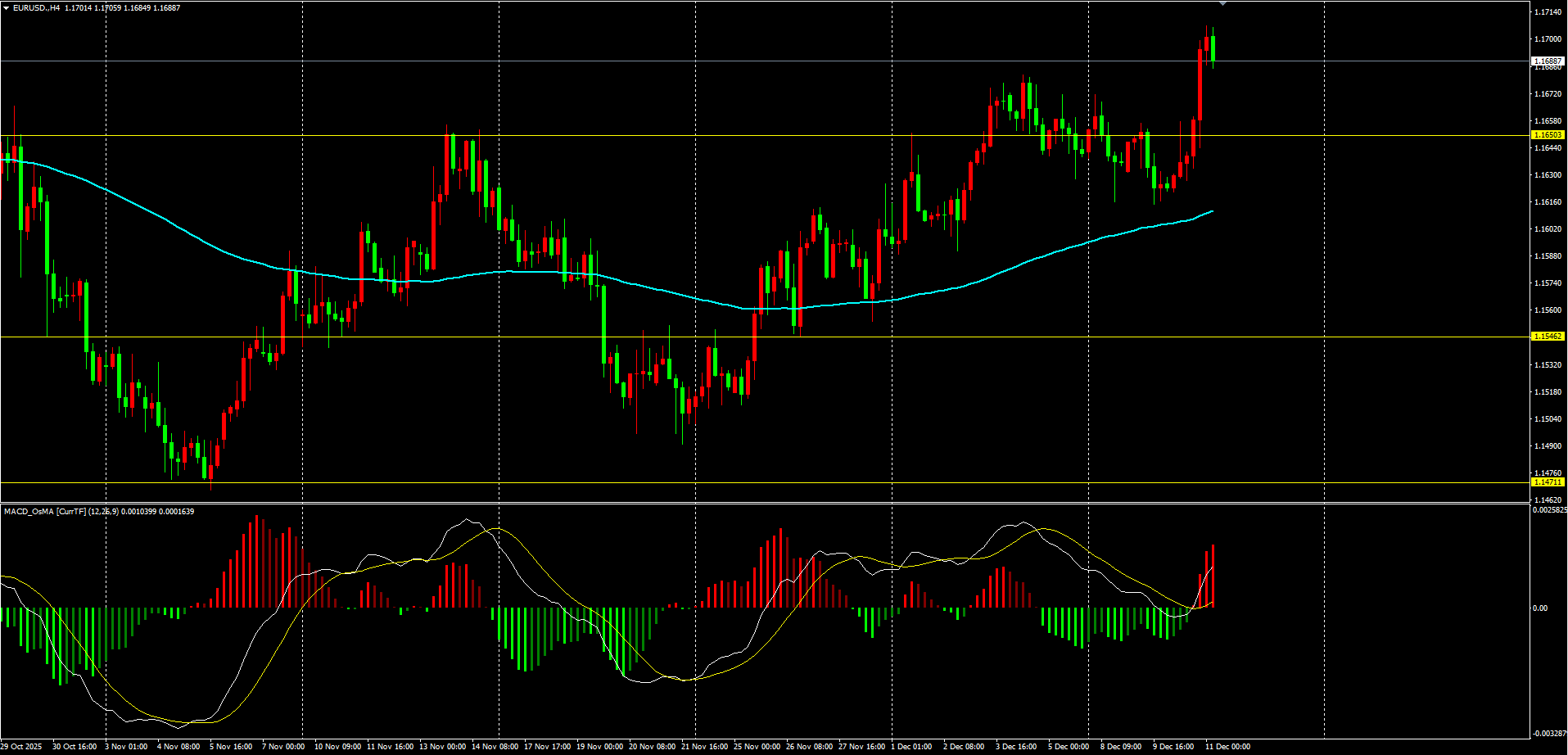Click the 1.17140 price scale label
This screenshot has height=755, width=1568.
pos(1547,12)
